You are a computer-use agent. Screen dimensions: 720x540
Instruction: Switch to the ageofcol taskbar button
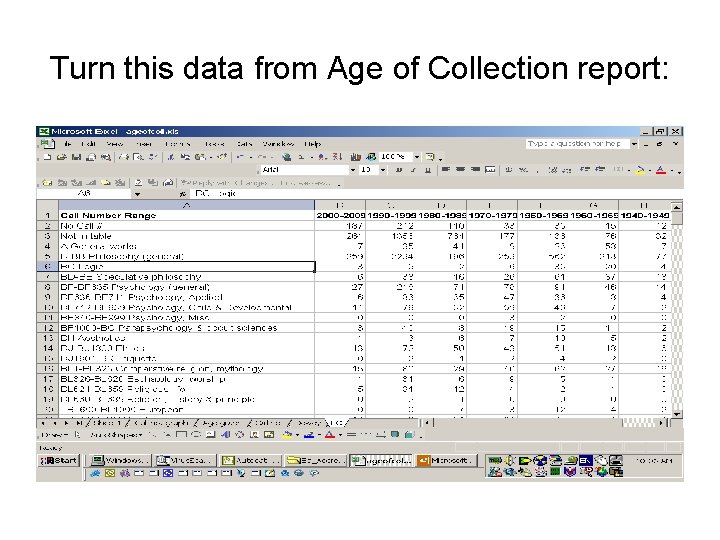381,461
